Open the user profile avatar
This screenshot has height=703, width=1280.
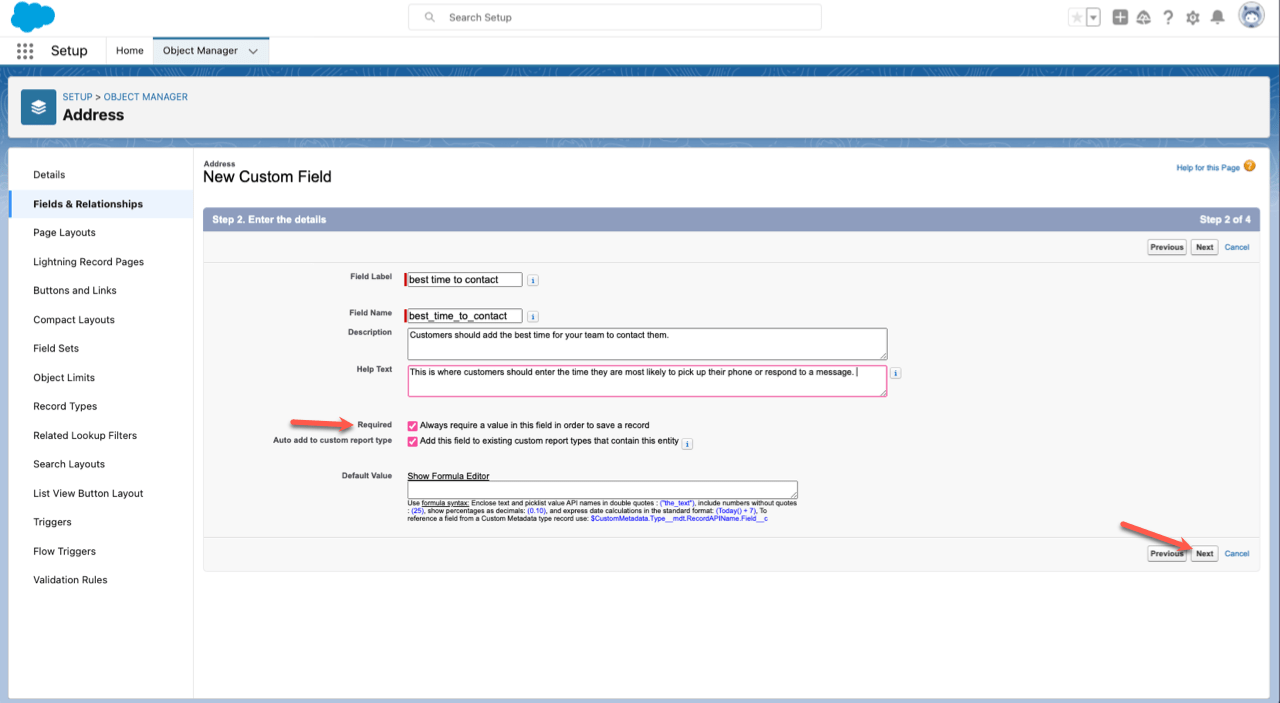tap(1251, 16)
